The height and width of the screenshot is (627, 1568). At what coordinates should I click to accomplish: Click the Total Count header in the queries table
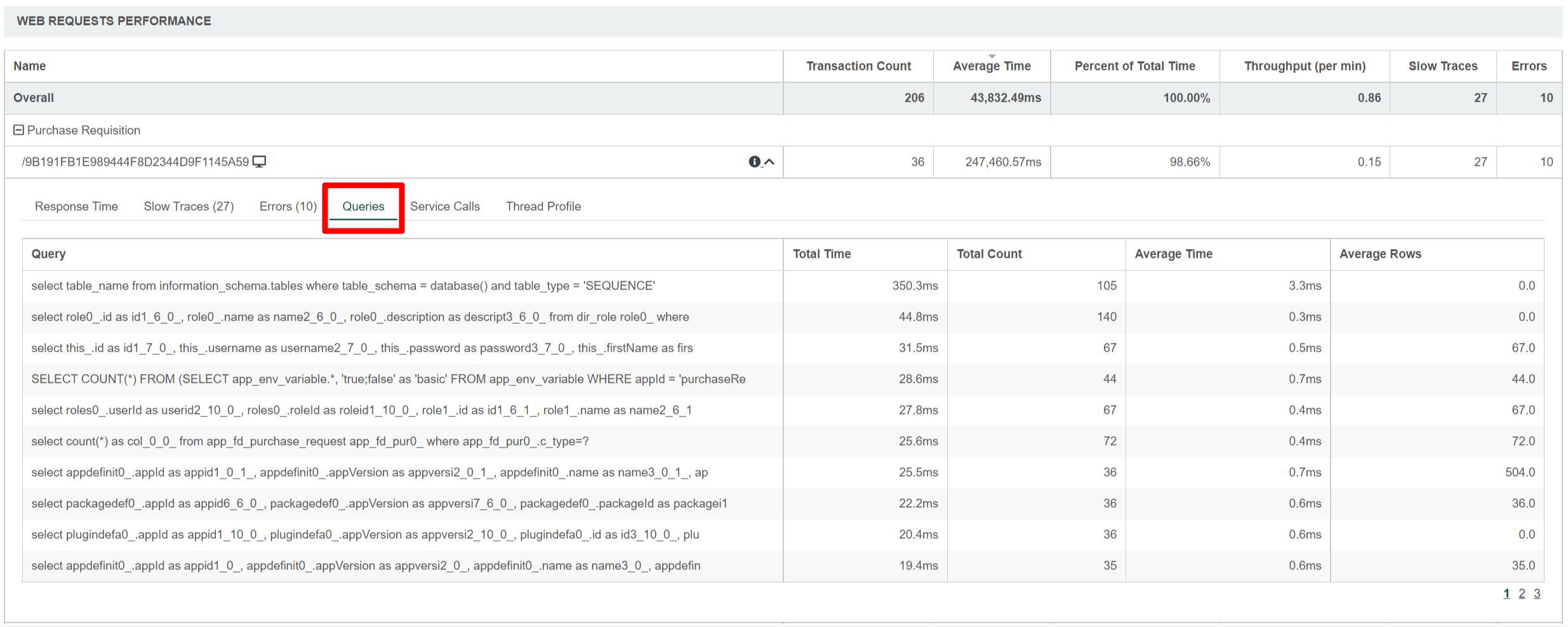coord(989,254)
